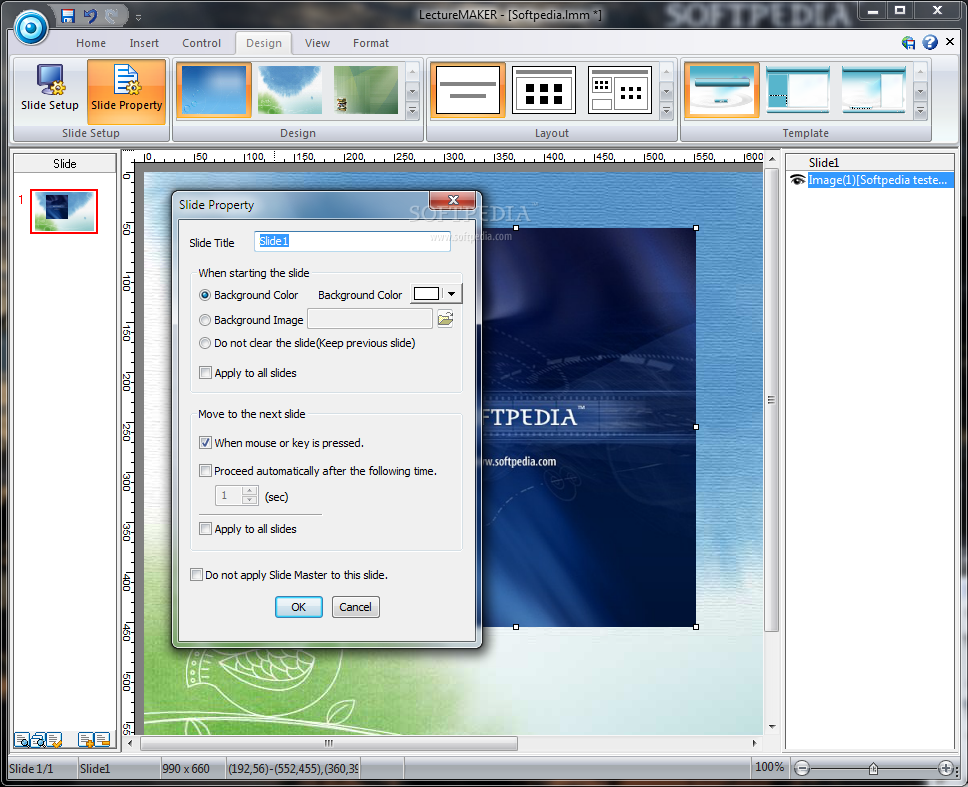Click the remove slide minus icon

[x=102, y=739]
